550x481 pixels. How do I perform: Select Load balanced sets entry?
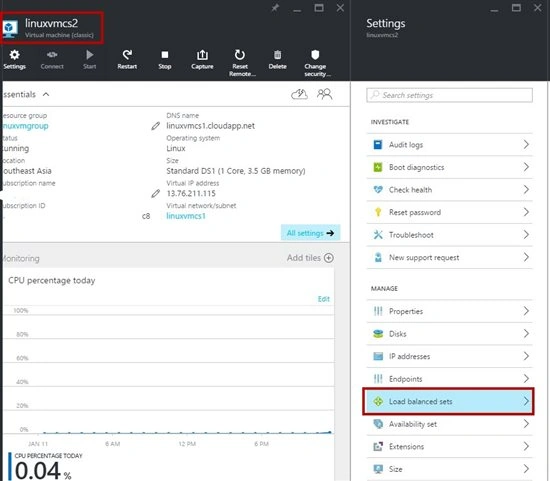[448, 401]
